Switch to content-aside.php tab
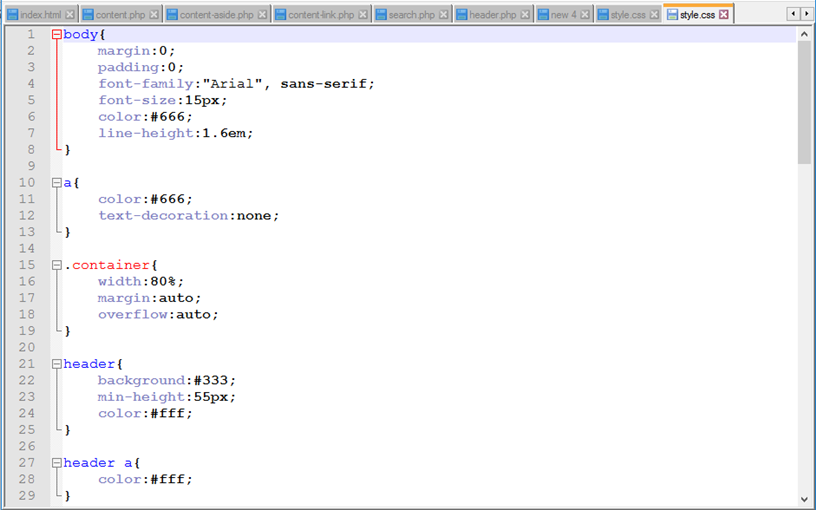816x510 pixels. [x=216, y=15]
